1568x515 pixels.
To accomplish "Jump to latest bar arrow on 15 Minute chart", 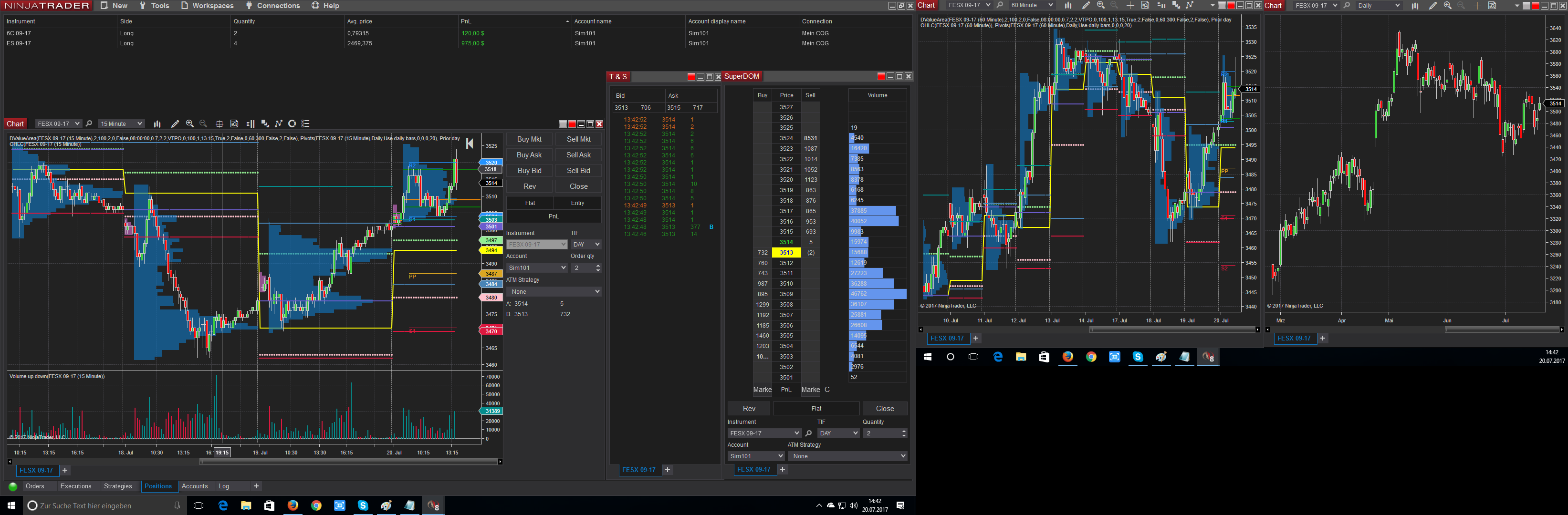I will click(470, 144).
